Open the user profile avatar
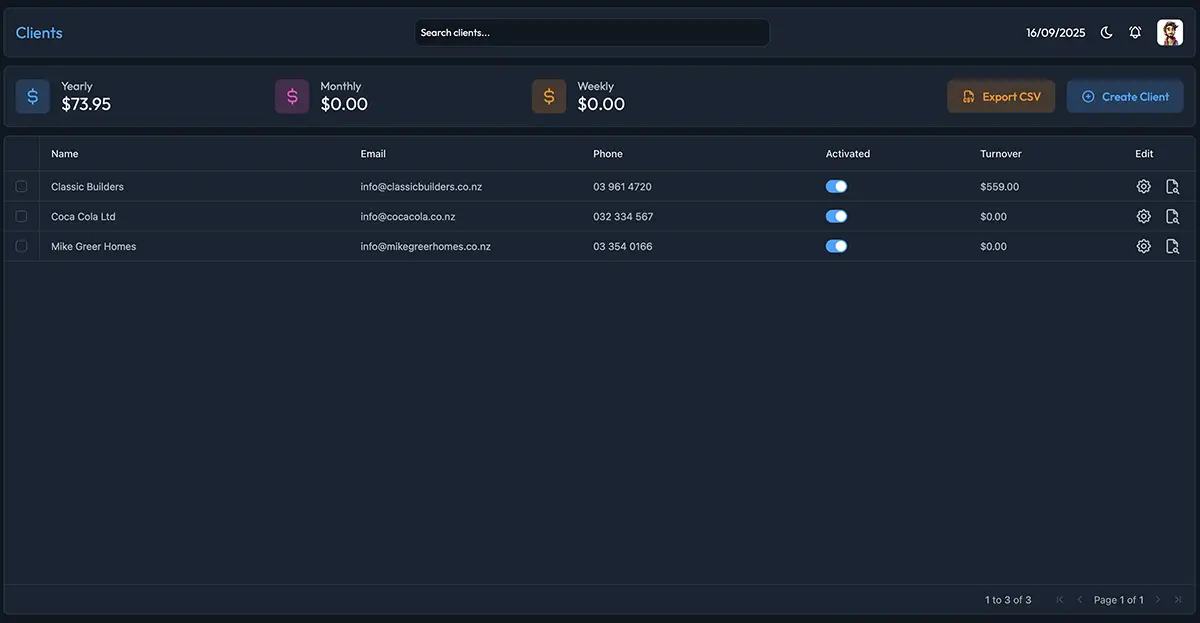The height and width of the screenshot is (623, 1200). pyautogui.click(x=1169, y=33)
